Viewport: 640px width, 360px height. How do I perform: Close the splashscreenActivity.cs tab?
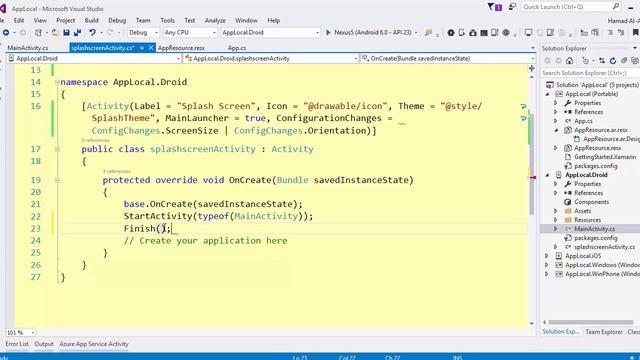[151, 48]
